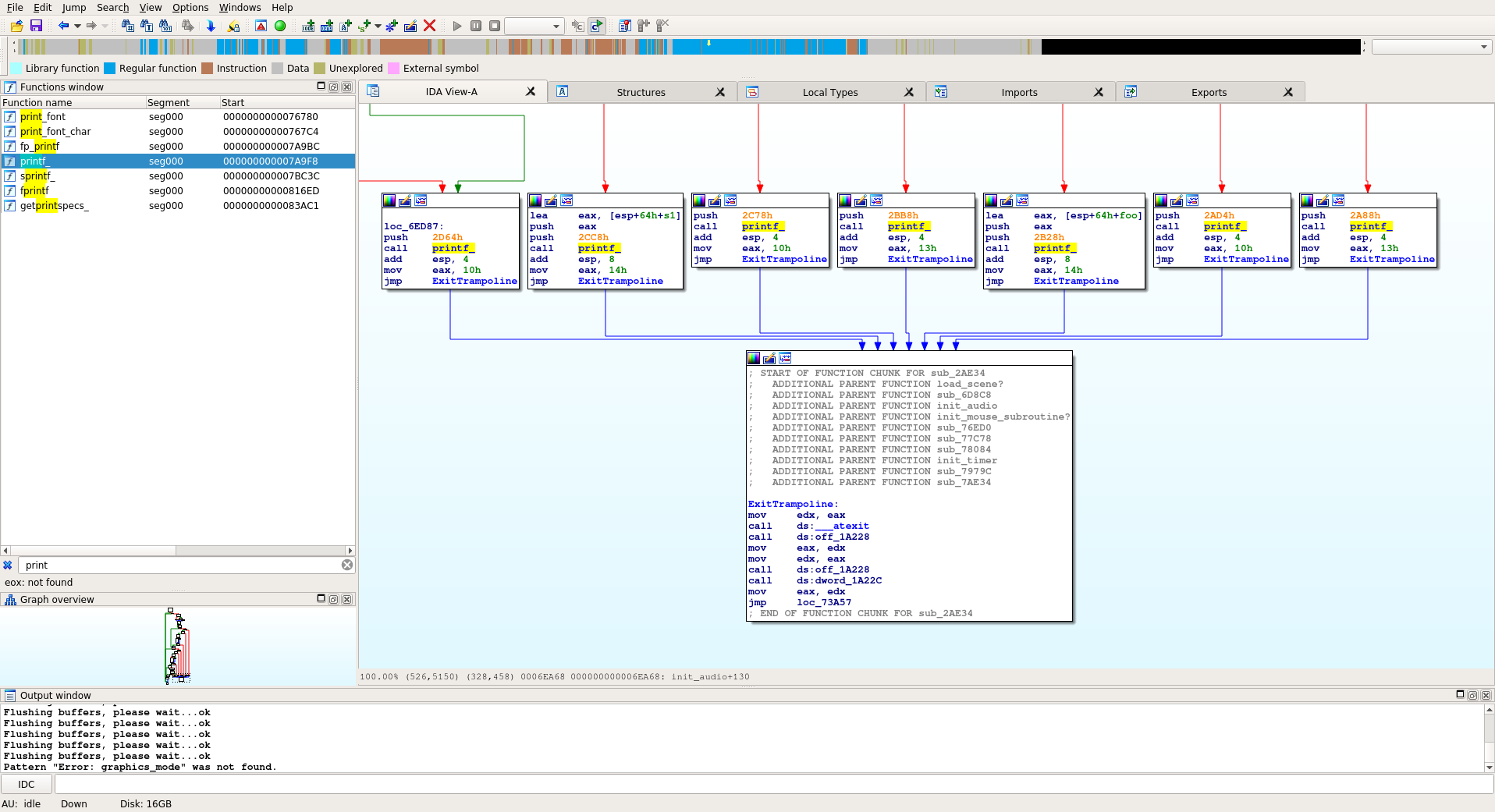Click the Search for immediate value binoculars icon
The image size is (1495, 812).
(127, 26)
